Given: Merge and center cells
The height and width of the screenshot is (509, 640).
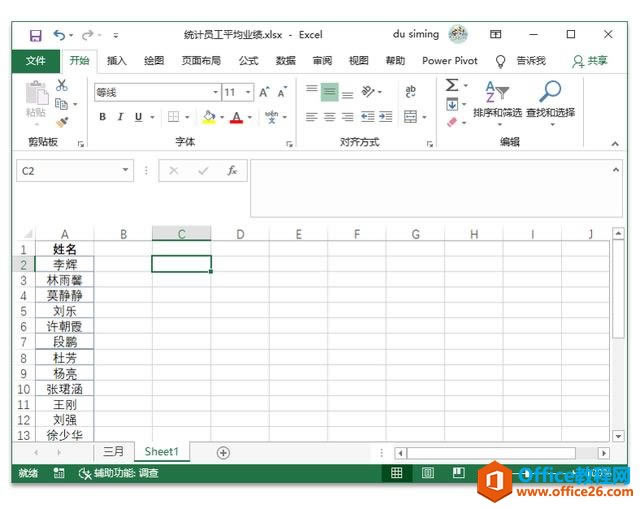Looking at the screenshot, I should [x=410, y=117].
